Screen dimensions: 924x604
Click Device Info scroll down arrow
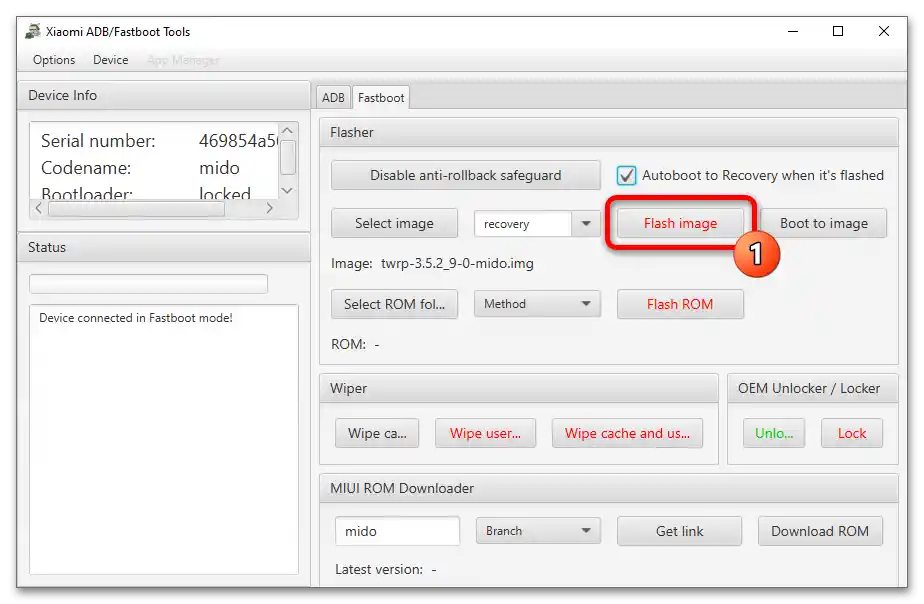(x=288, y=190)
